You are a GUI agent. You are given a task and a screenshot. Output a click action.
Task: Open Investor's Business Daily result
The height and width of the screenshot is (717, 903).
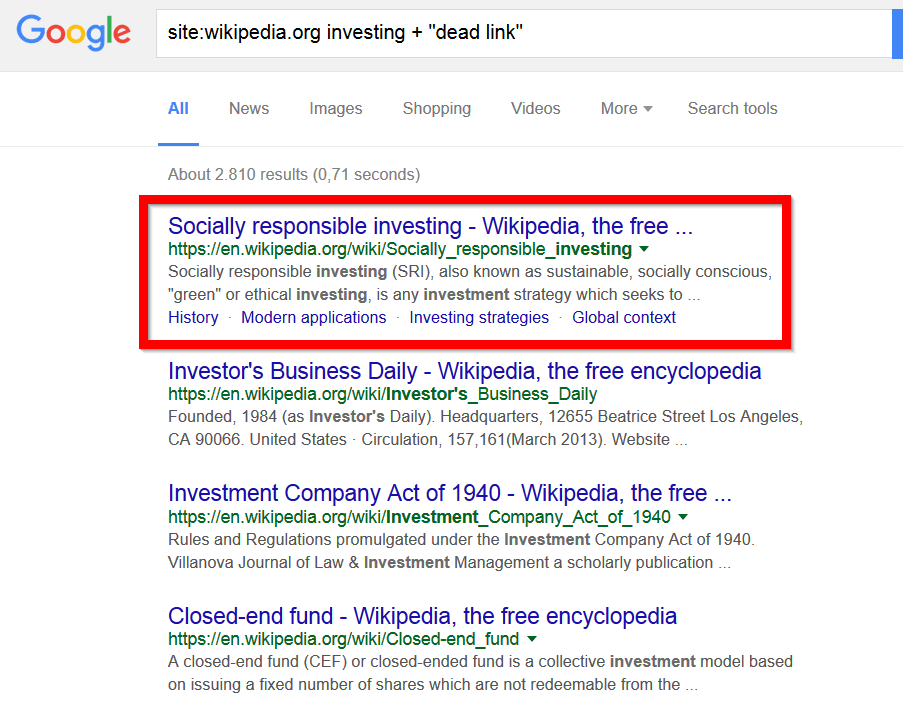464,371
